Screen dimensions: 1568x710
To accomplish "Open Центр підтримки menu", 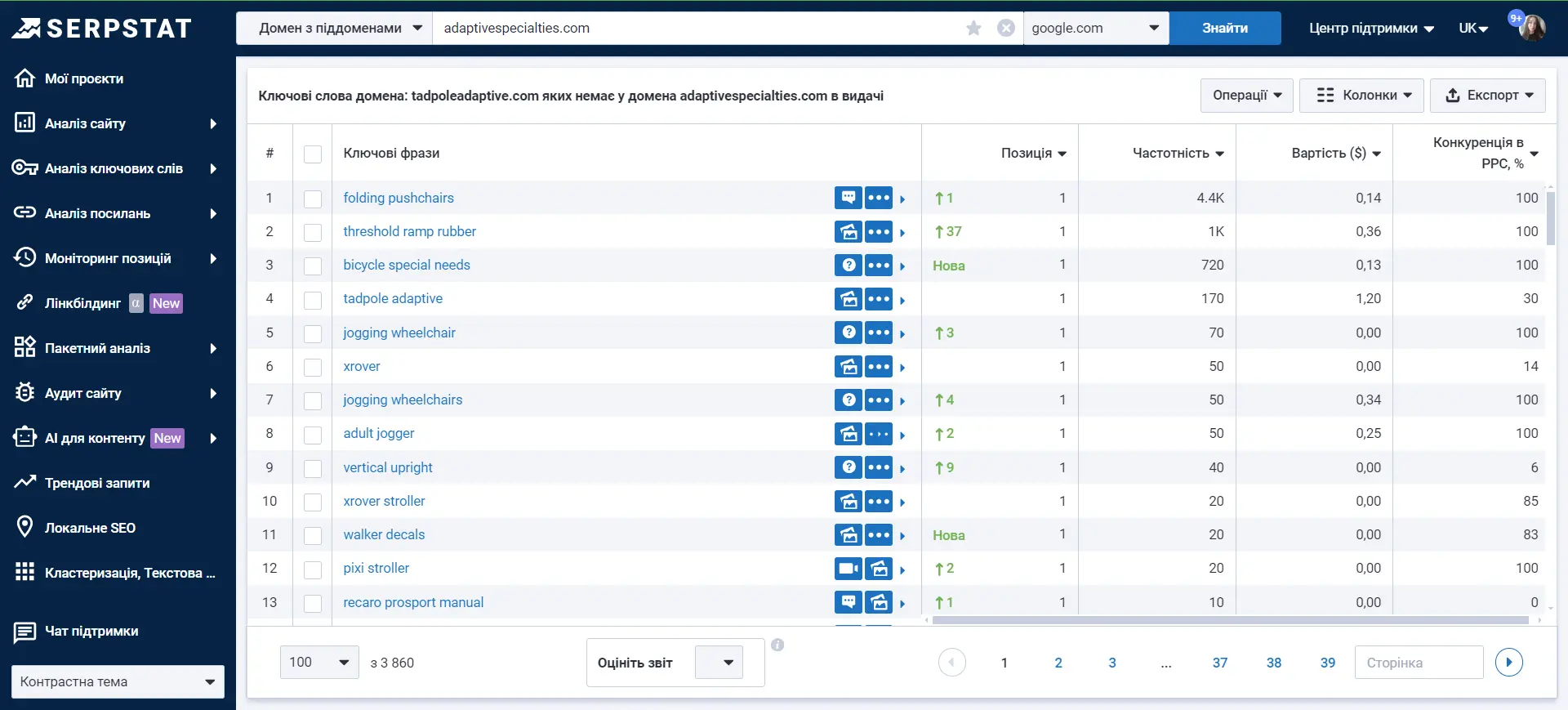I will click(1372, 29).
